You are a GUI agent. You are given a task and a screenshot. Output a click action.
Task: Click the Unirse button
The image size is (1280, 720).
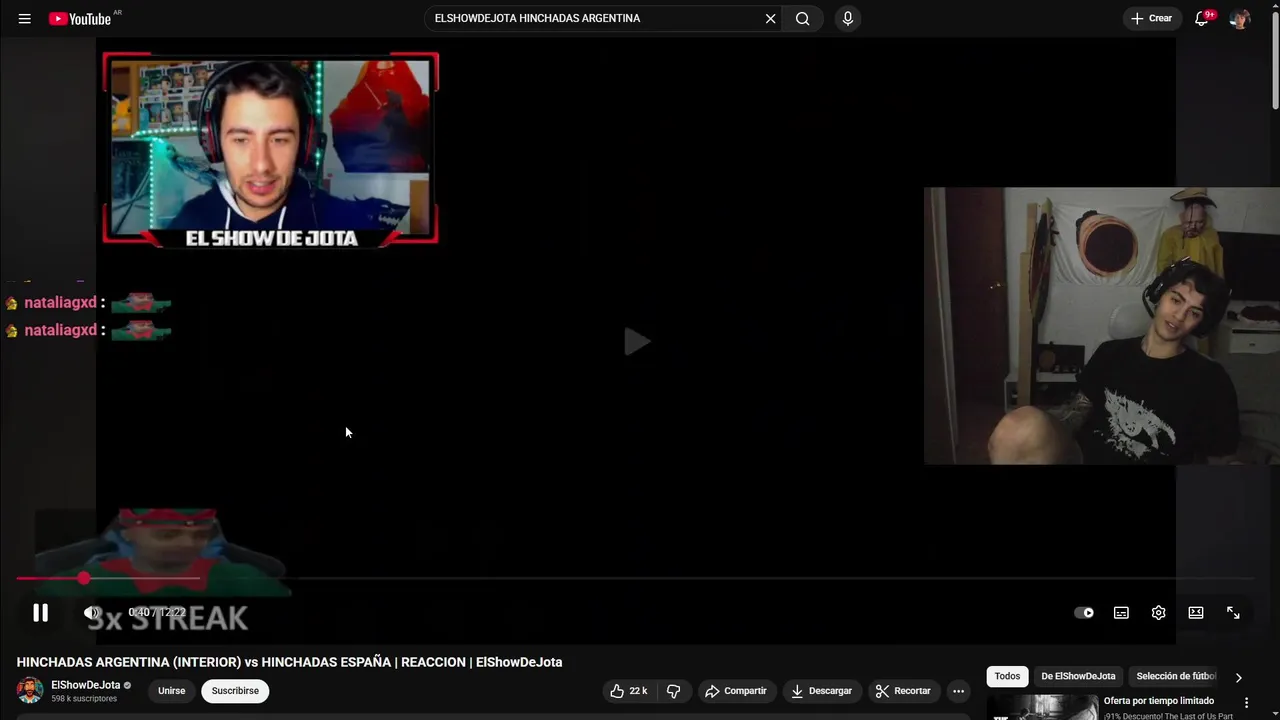[171, 691]
